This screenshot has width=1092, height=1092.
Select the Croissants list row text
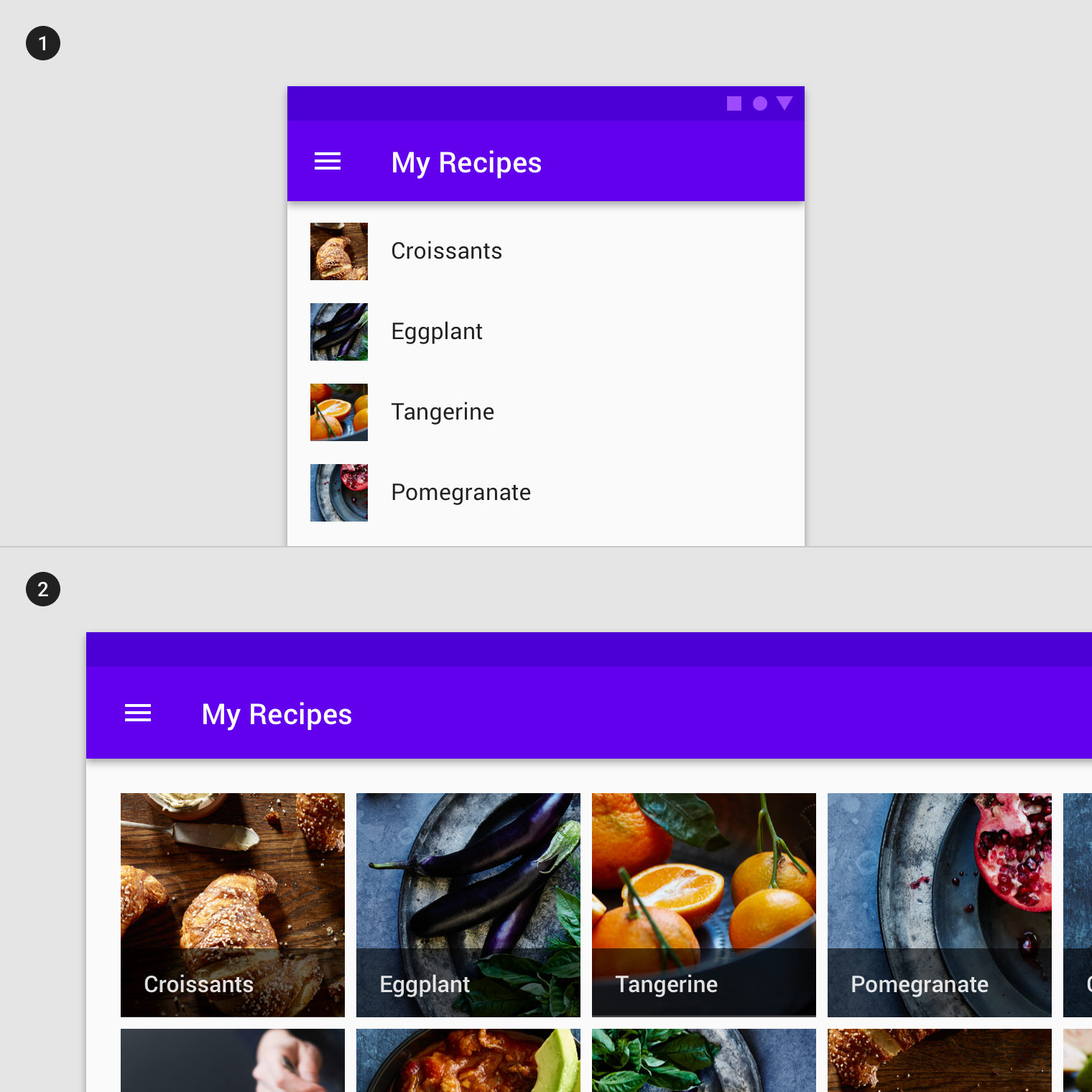[446, 251]
